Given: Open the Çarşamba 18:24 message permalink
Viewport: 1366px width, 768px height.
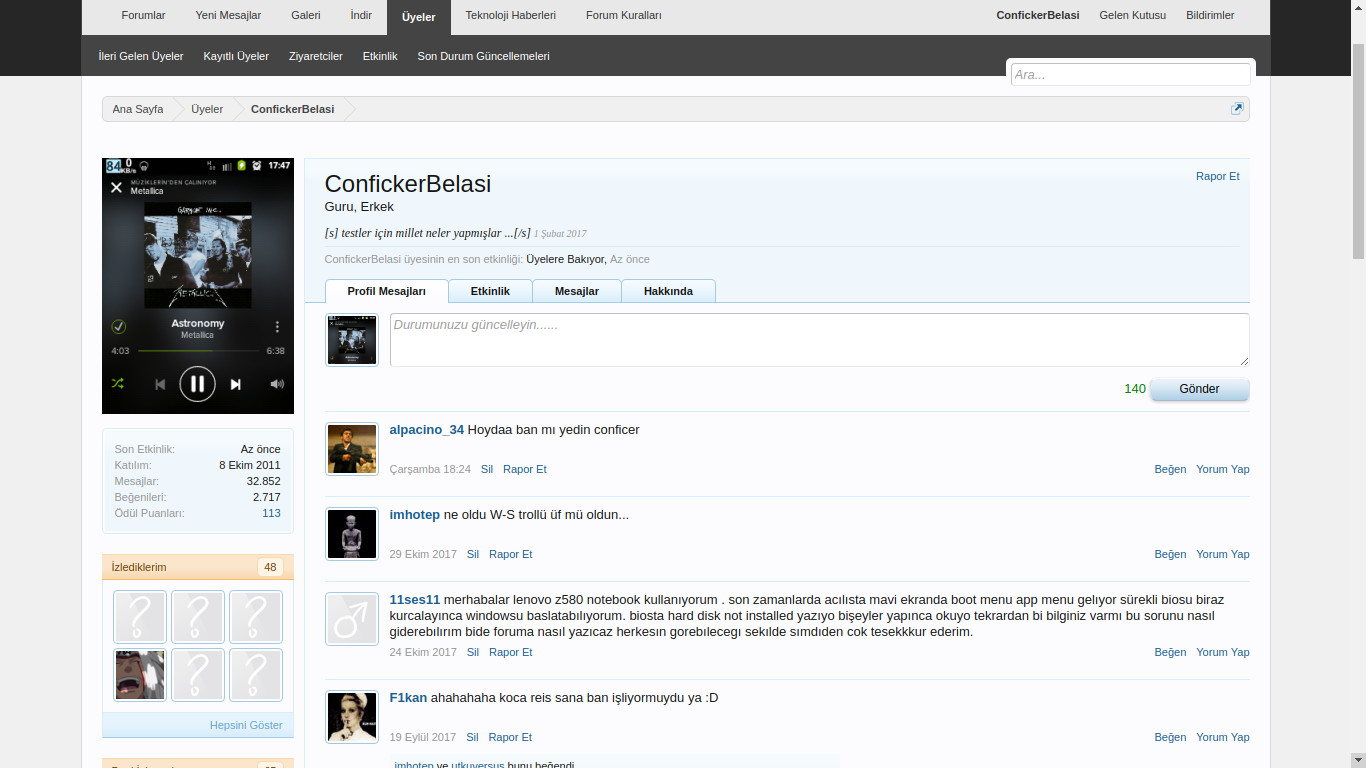Looking at the screenshot, I should 430,469.
